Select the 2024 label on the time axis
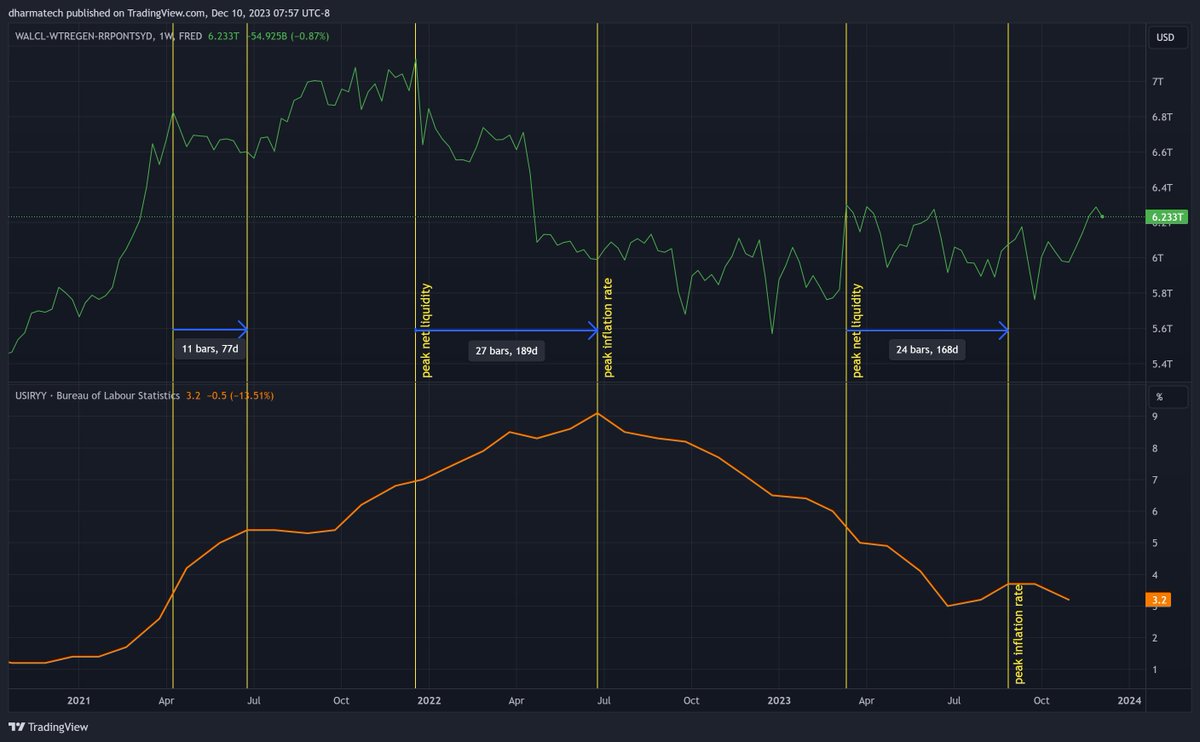This screenshot has height=742, width=1200. click(x=1131, y=701)
